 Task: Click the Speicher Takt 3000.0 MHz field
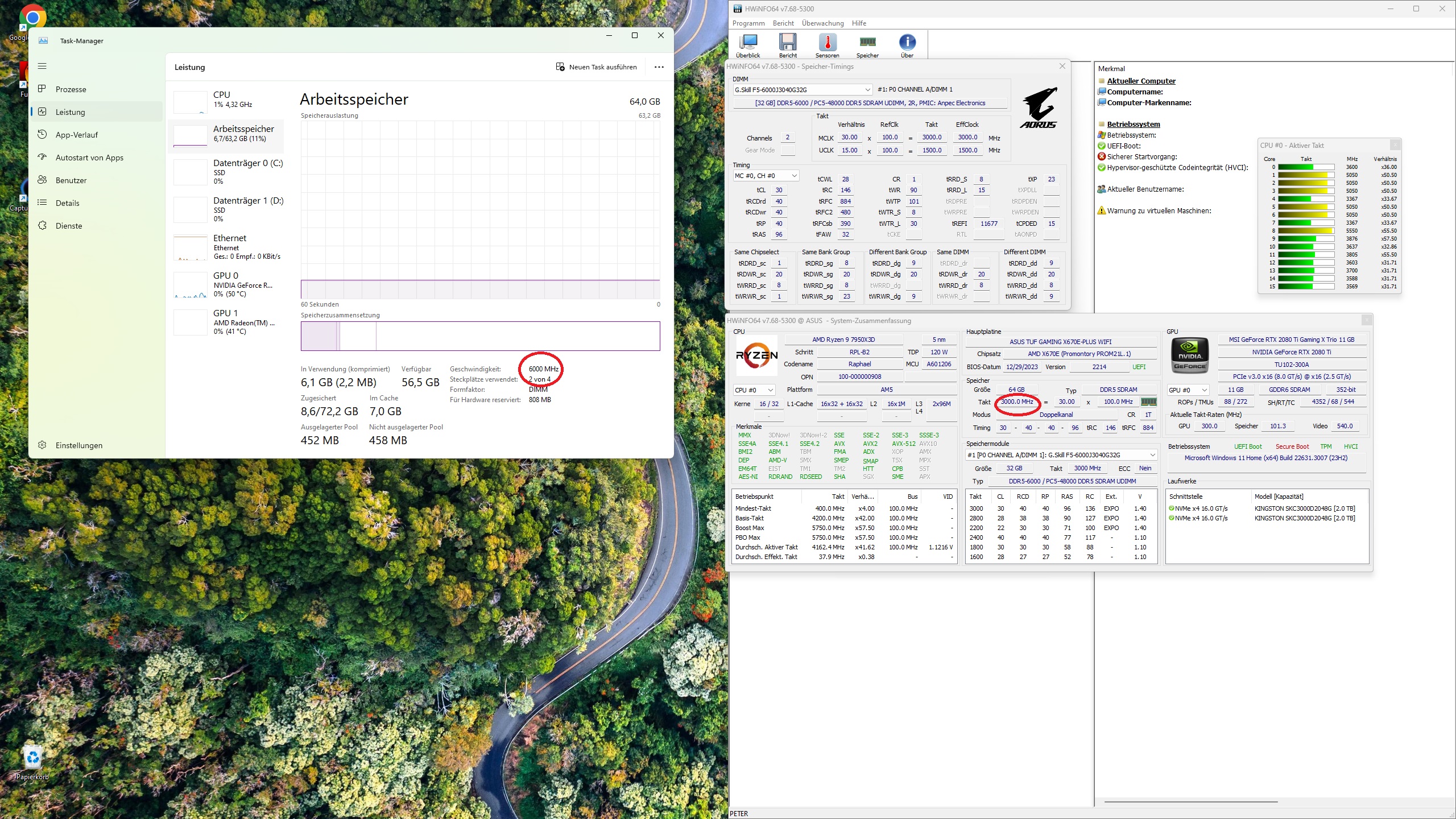tap(1017, 402)
